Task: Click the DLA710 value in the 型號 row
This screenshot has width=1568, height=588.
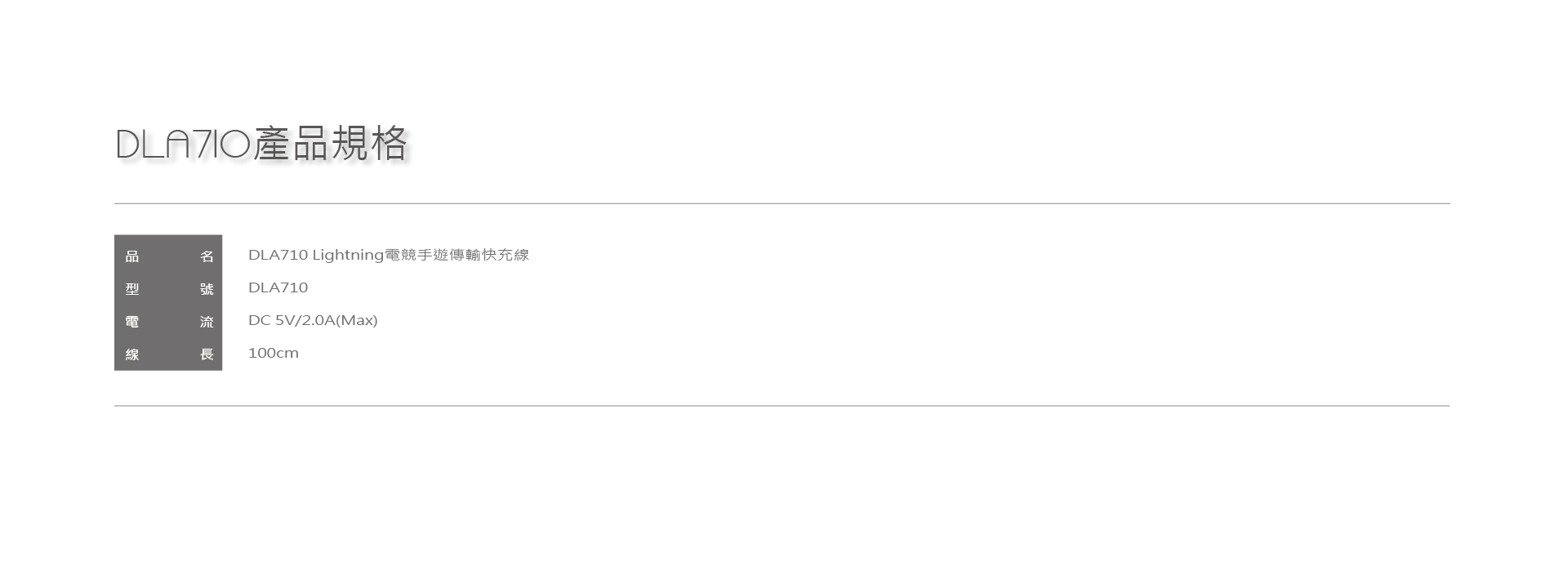Action: (278, 287)
